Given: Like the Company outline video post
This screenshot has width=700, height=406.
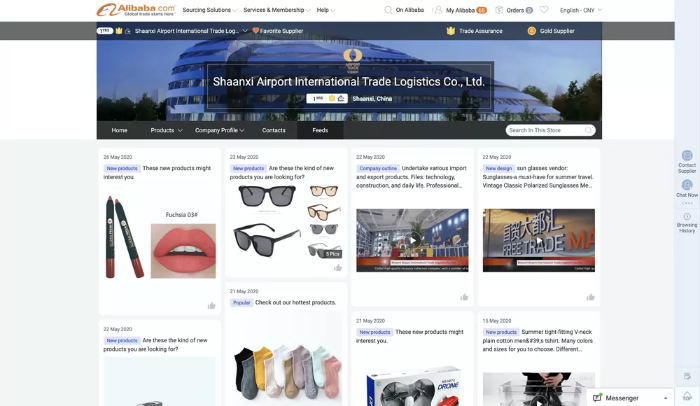Looking at the screenshot, I should [464, 297].
